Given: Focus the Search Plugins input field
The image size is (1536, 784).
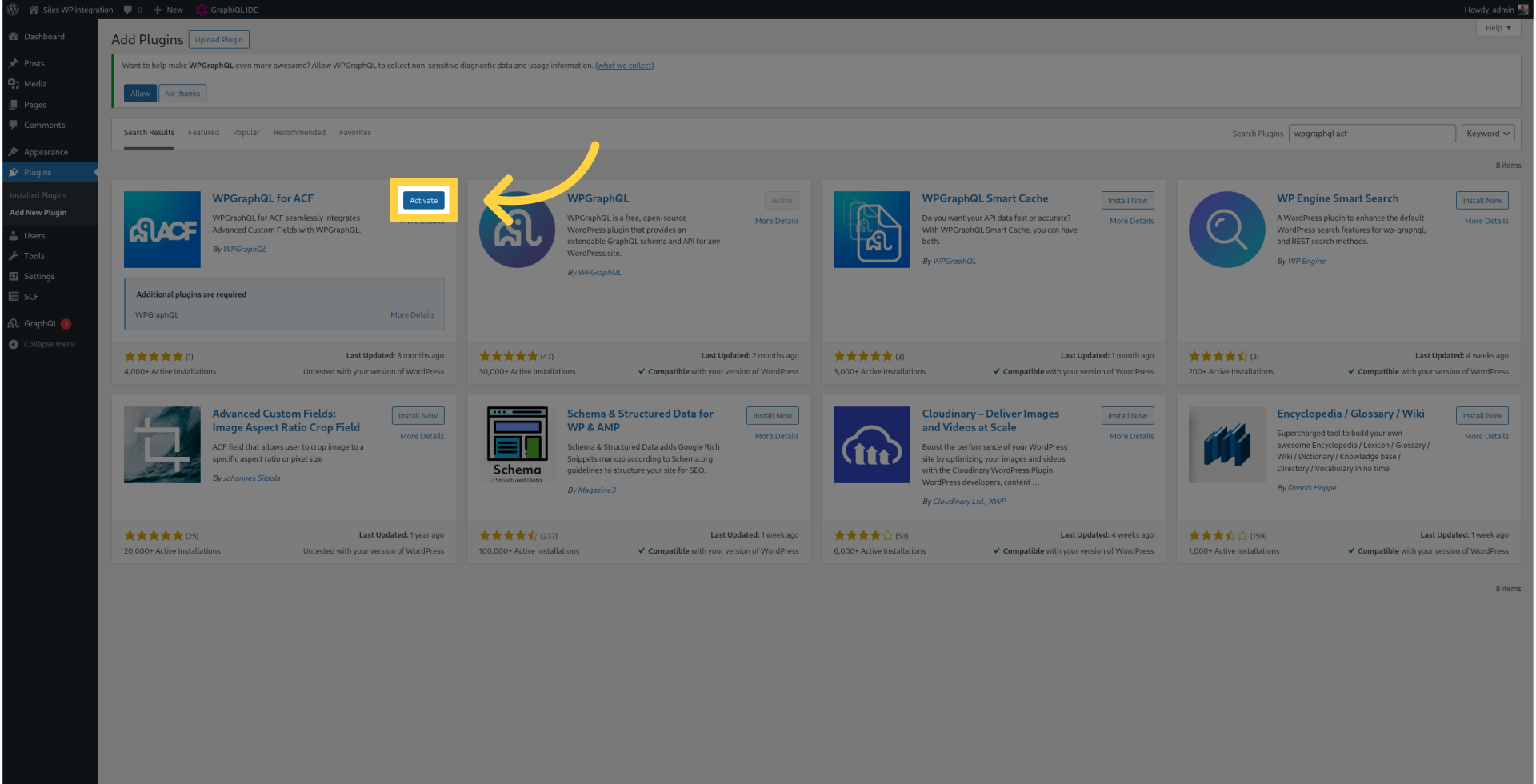Looking at the screenshot, I should point(1372,134).
